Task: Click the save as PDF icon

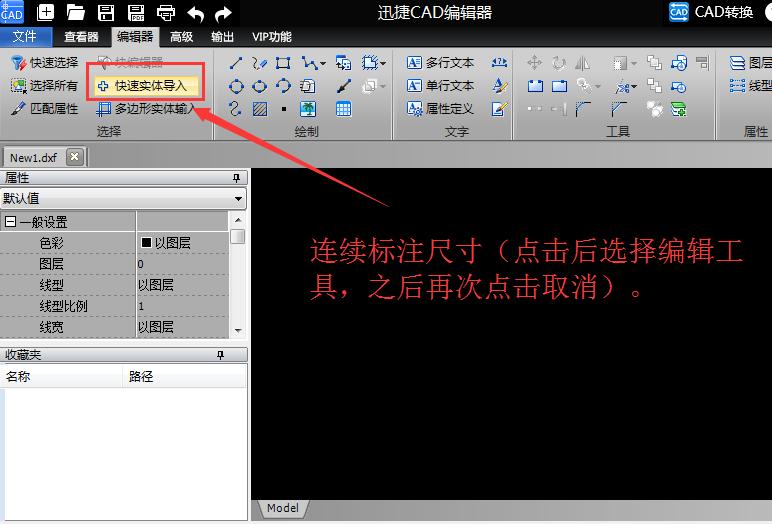Action: click(x=136, y=12)
